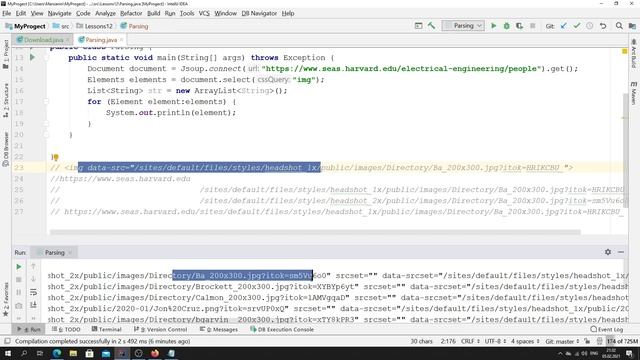The image size is (640, 360).
Task: Click Lessons12 breadcrumb in navigation bar
Action: (95, 26)
